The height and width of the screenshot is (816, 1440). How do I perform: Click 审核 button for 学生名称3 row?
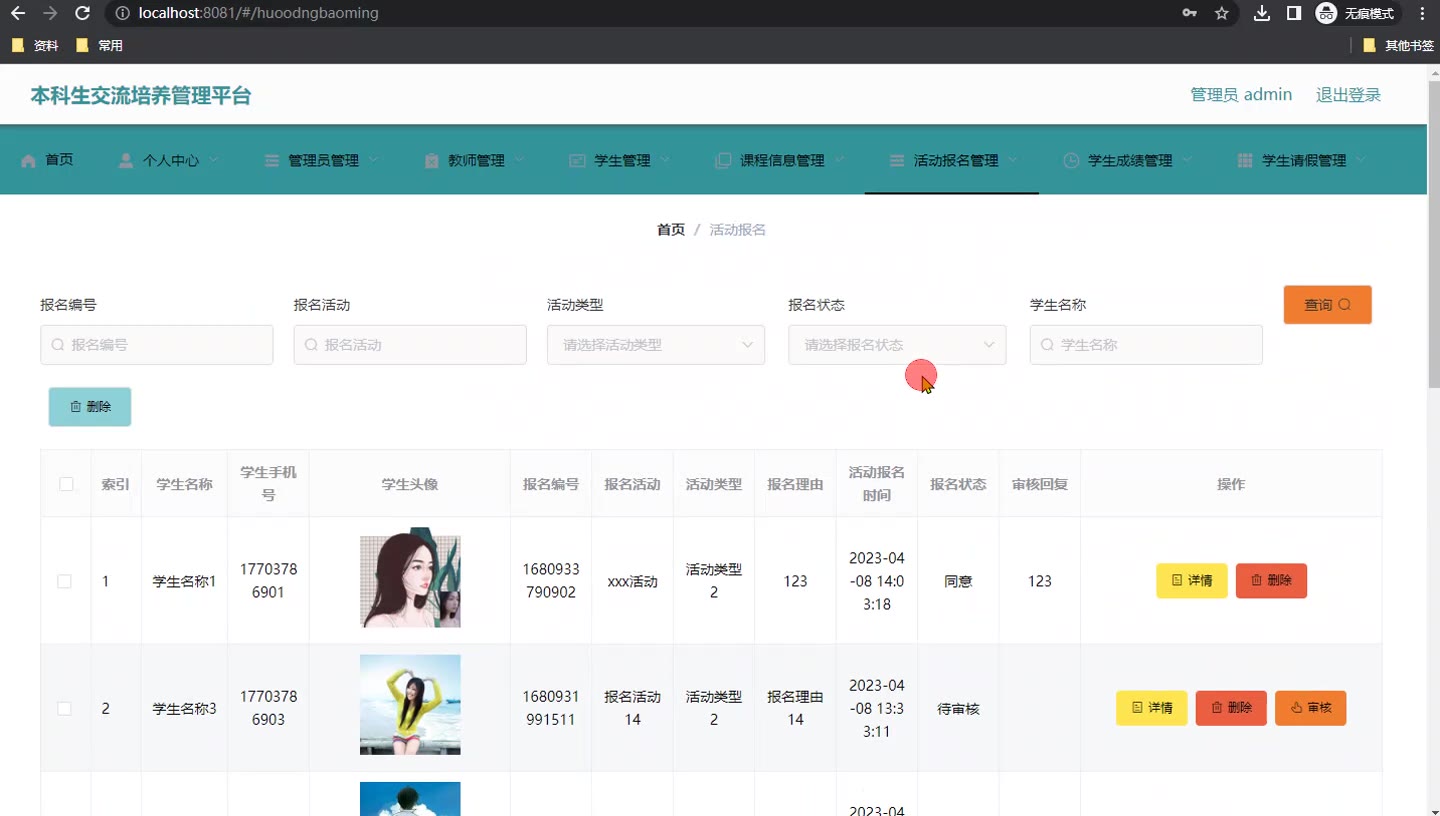(1310, 708)
